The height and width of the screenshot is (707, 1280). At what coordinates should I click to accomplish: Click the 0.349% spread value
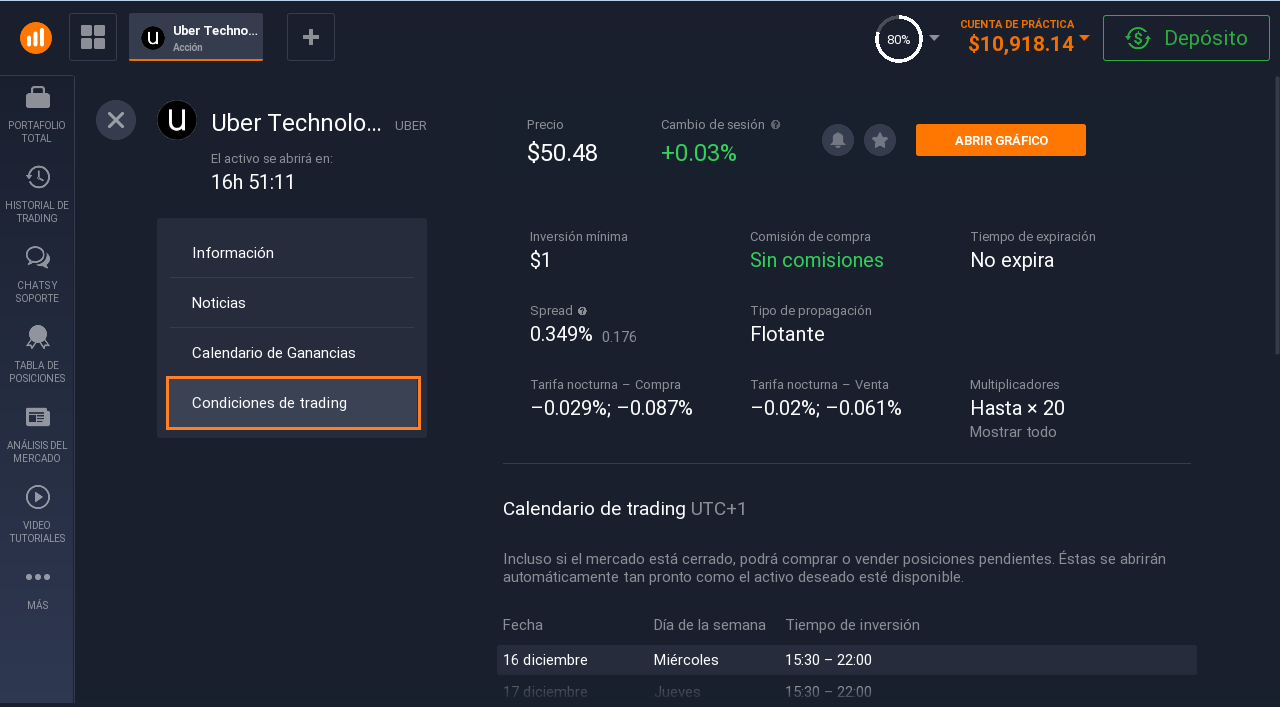tap(561, 334)
